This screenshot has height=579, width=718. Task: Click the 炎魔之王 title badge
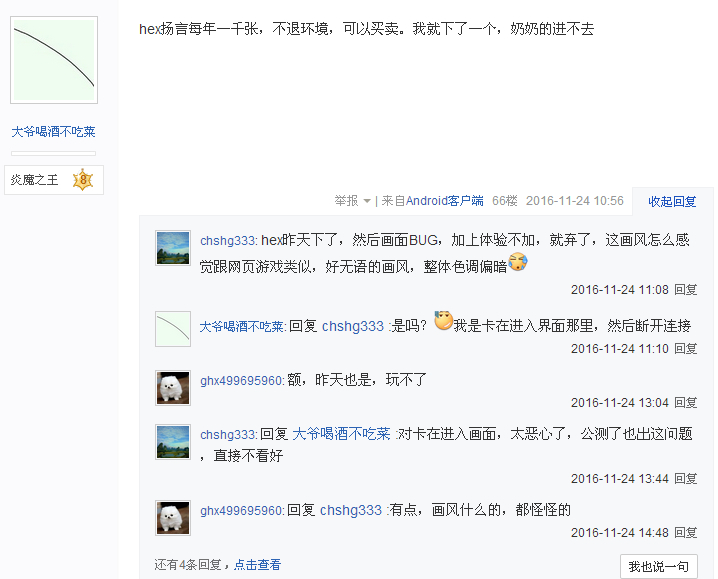tap(54, 180)
